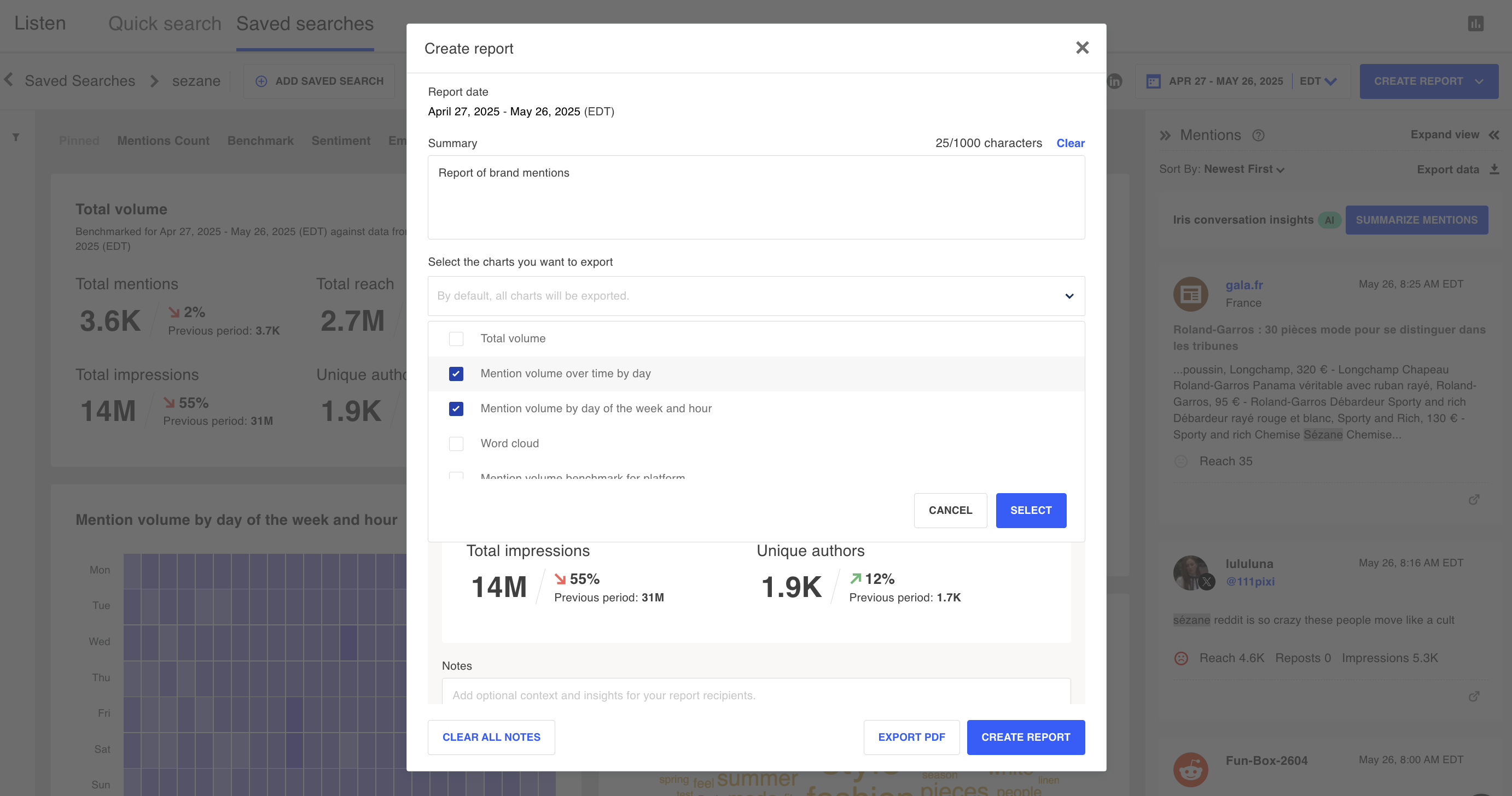Click the Fun-Box-2604 author name
The width and height of the screenshot is (1512, 796).
point(1266,761)
